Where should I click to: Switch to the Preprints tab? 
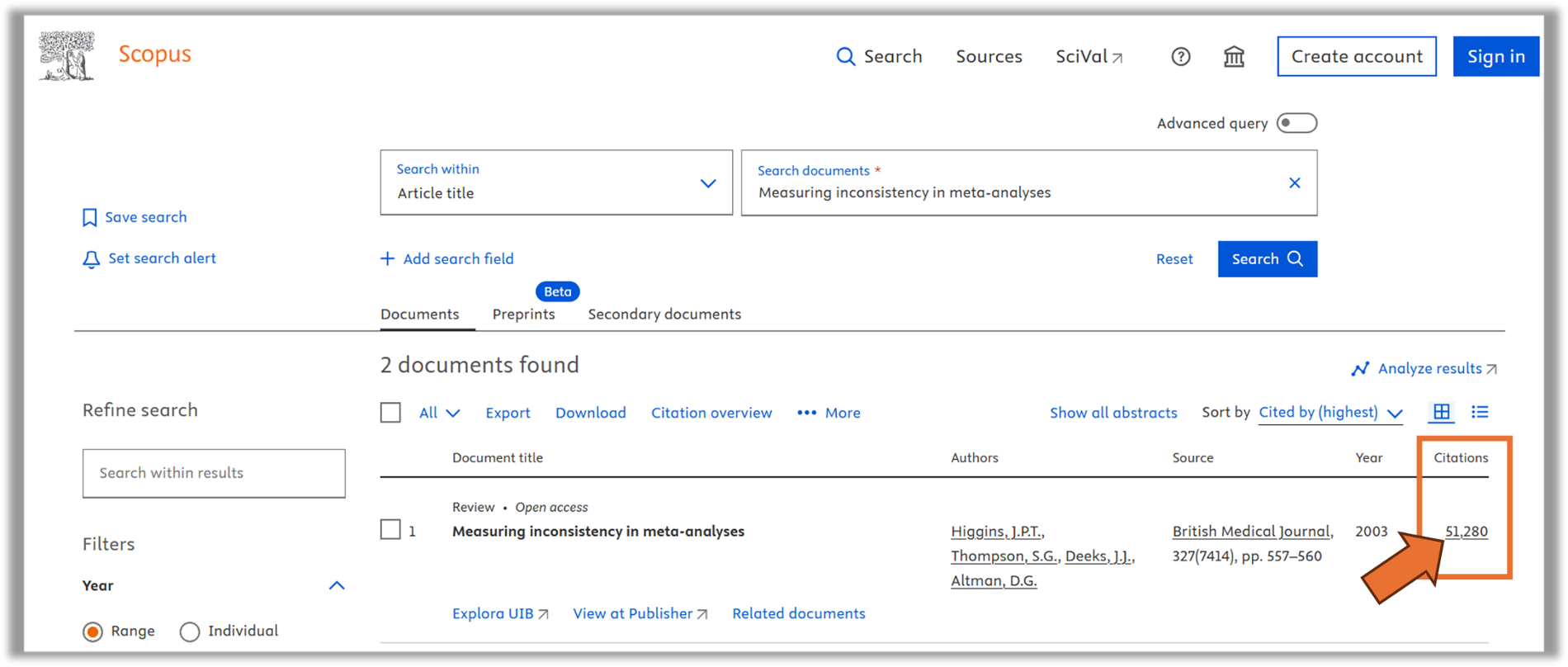point(523,315)
